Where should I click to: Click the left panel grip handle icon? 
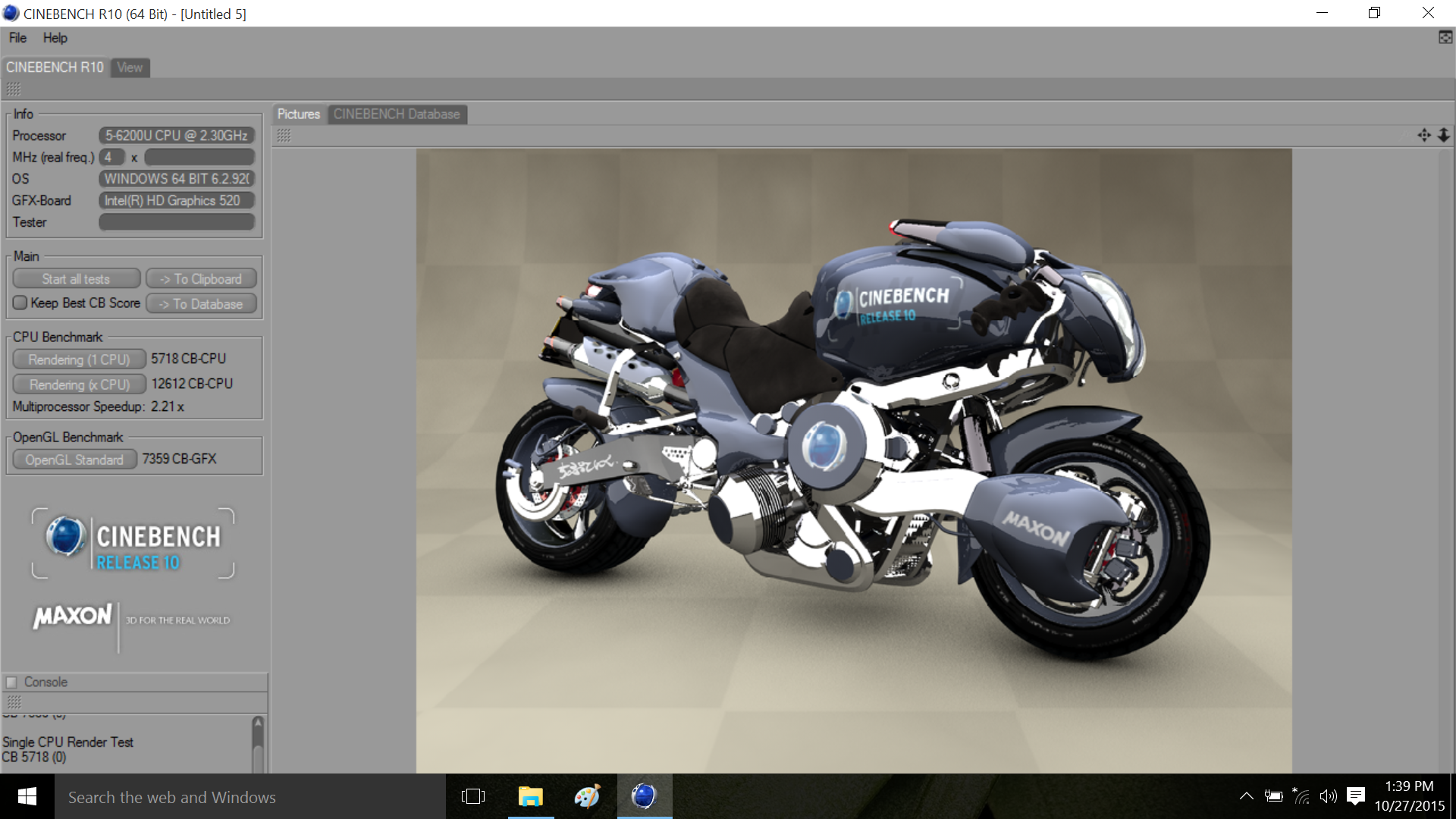pos(13,89)
